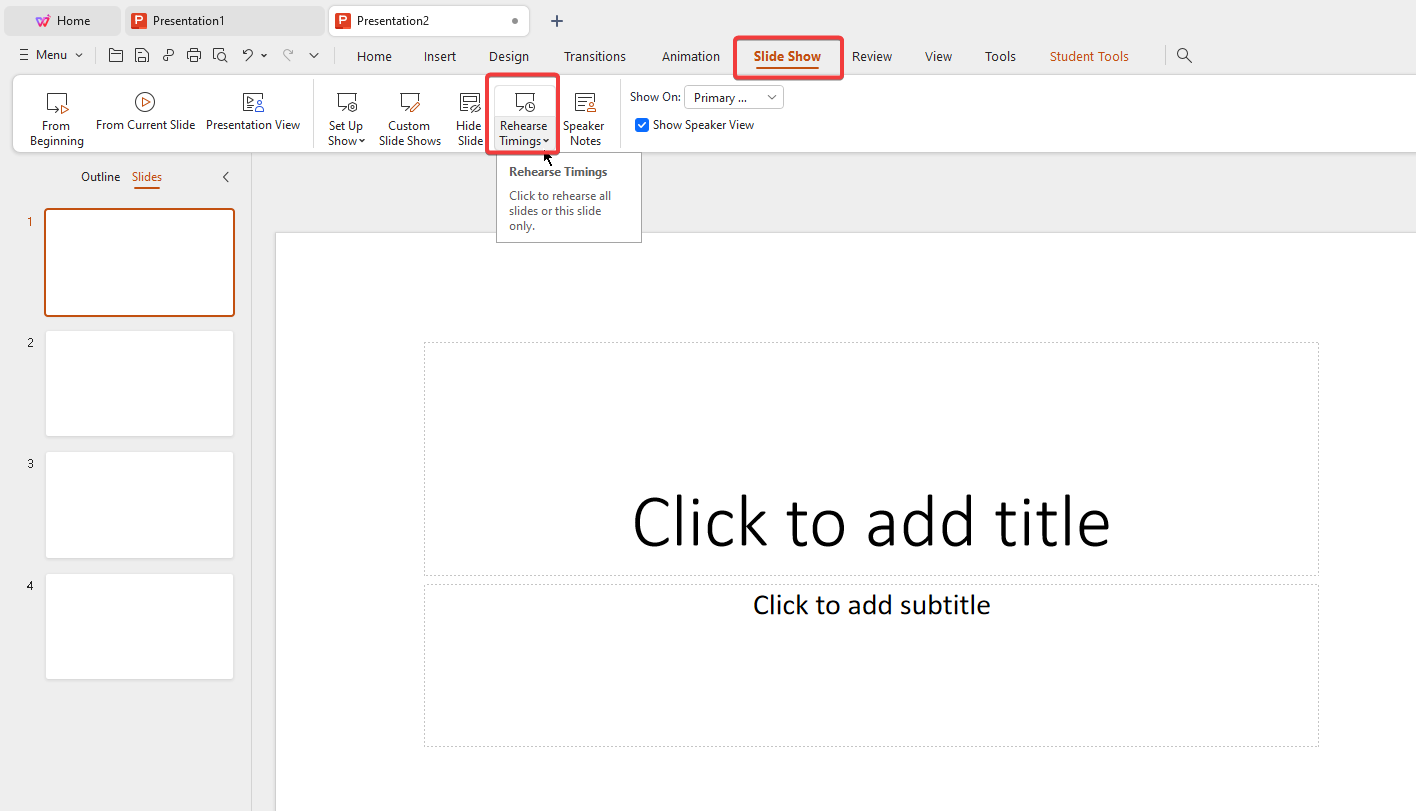Start slideshow From Beginning
This screenshot has height=811, width=1416.
56,113
